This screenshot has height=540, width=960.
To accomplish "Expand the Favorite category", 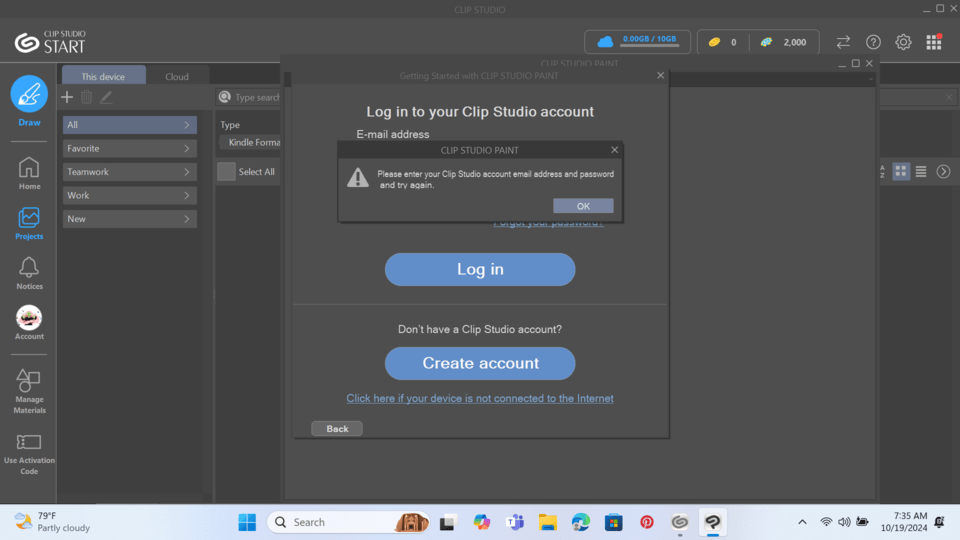I will 129,148.
